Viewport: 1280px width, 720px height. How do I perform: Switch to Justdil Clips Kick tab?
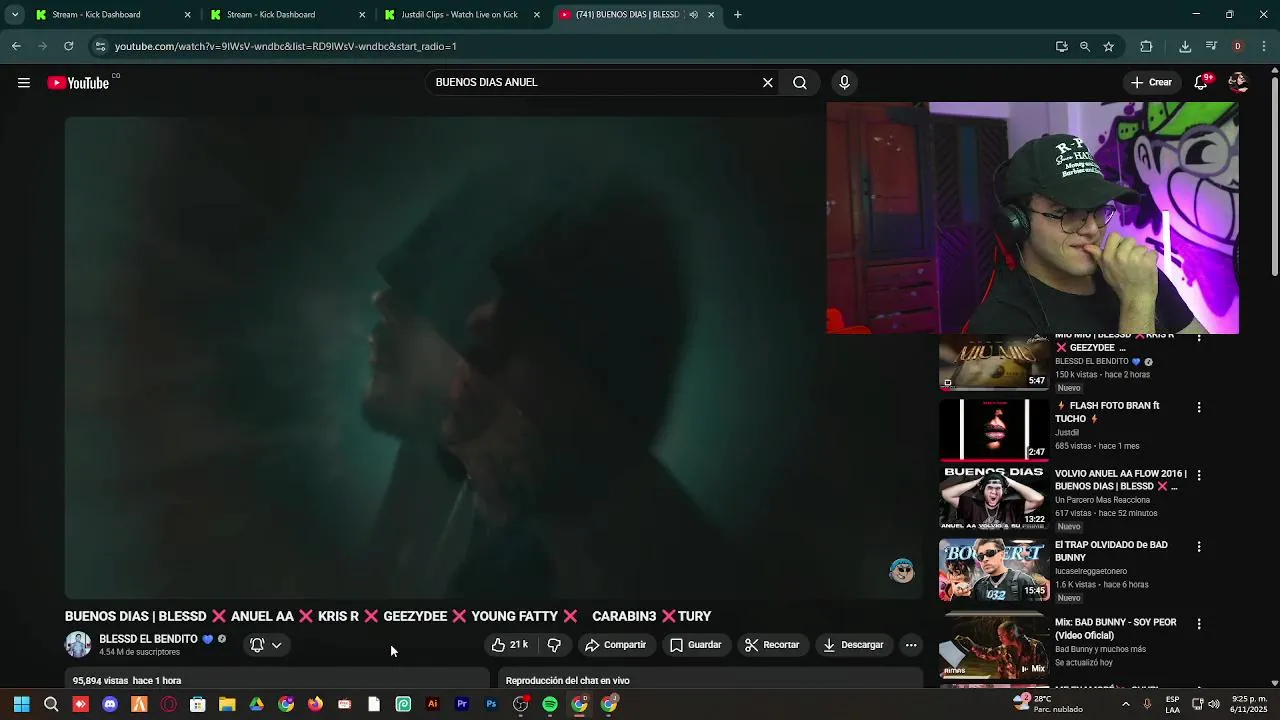pos(462,15)
